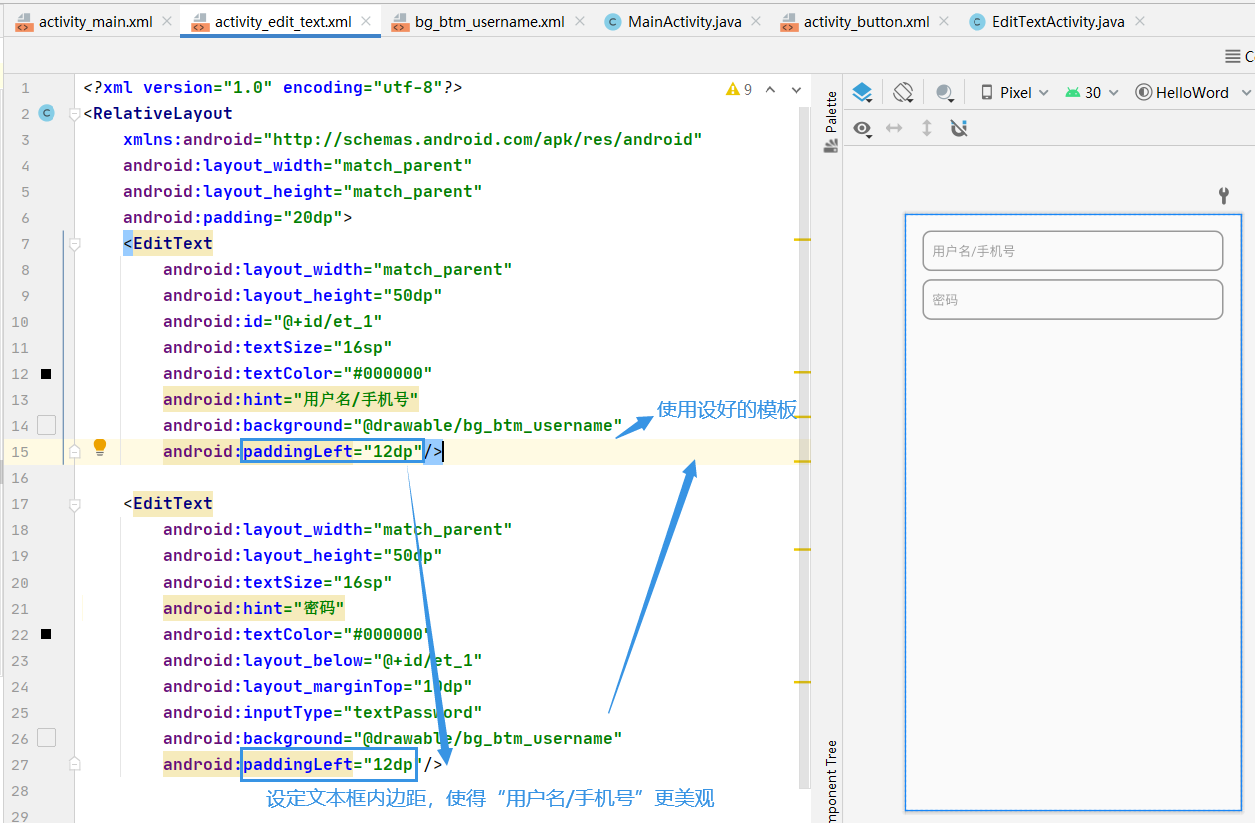Open the bg_btm_username.xml tab
Image resolution: width=1255 pixels, height=823 pixels.
[x=490, y=21]
